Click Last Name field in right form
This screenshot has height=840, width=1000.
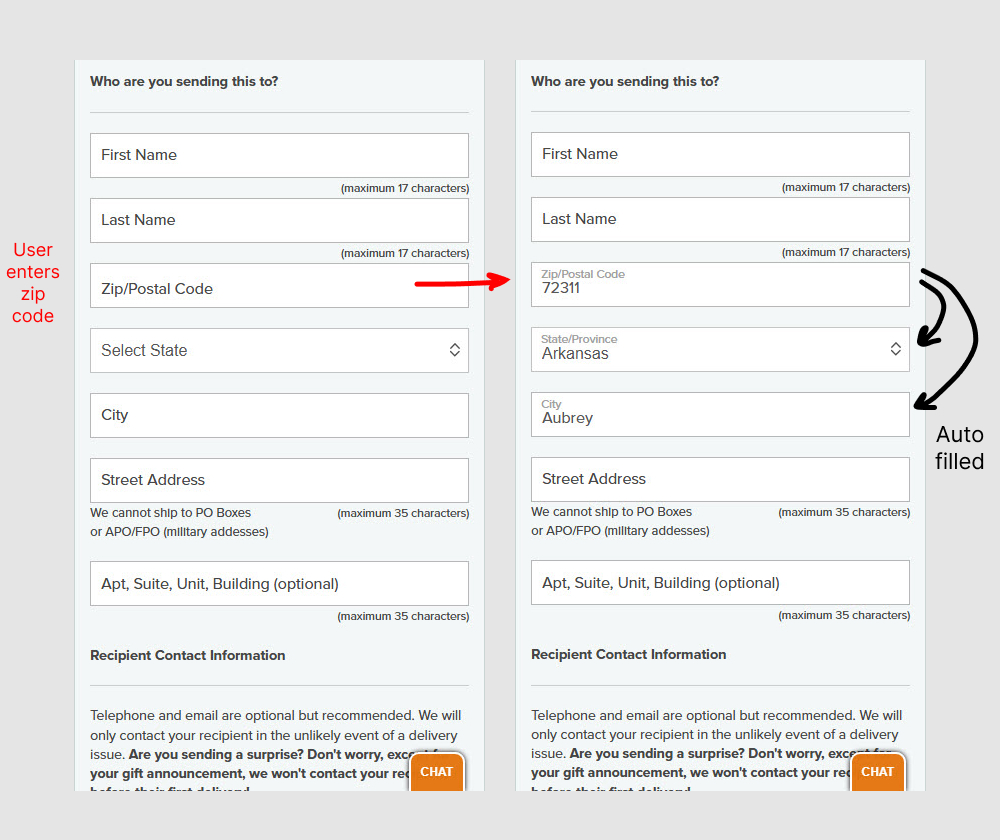pyautogui.click(x=720, y=219)
